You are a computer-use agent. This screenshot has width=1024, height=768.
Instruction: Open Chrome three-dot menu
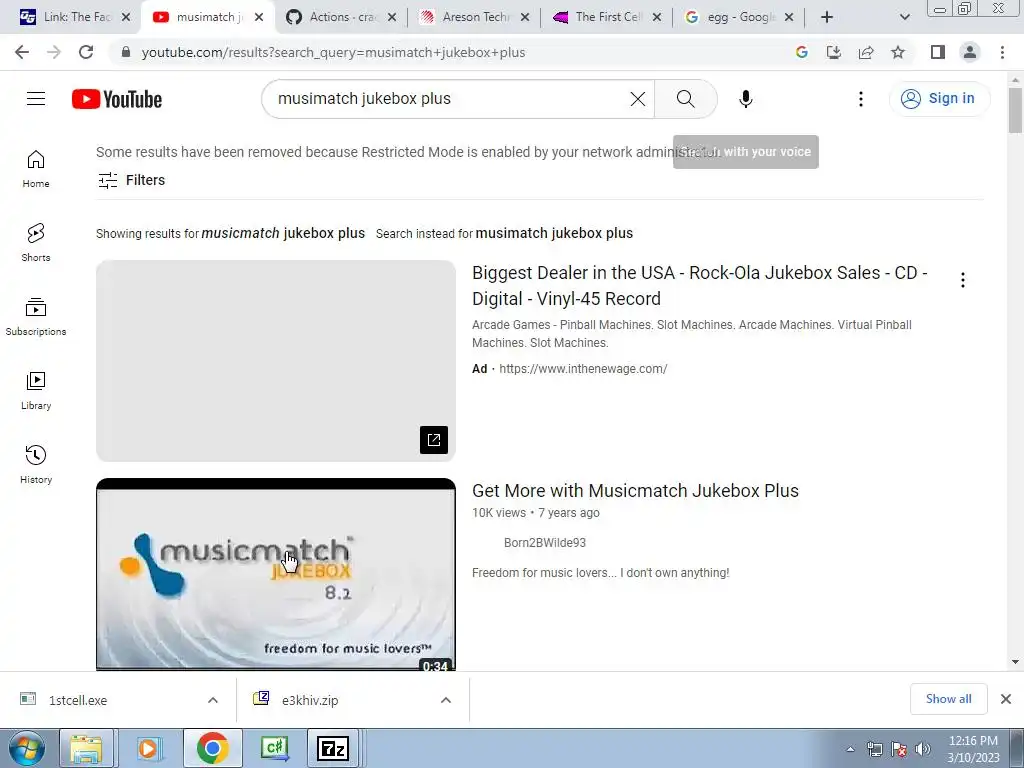click(x=1002, y=52)
